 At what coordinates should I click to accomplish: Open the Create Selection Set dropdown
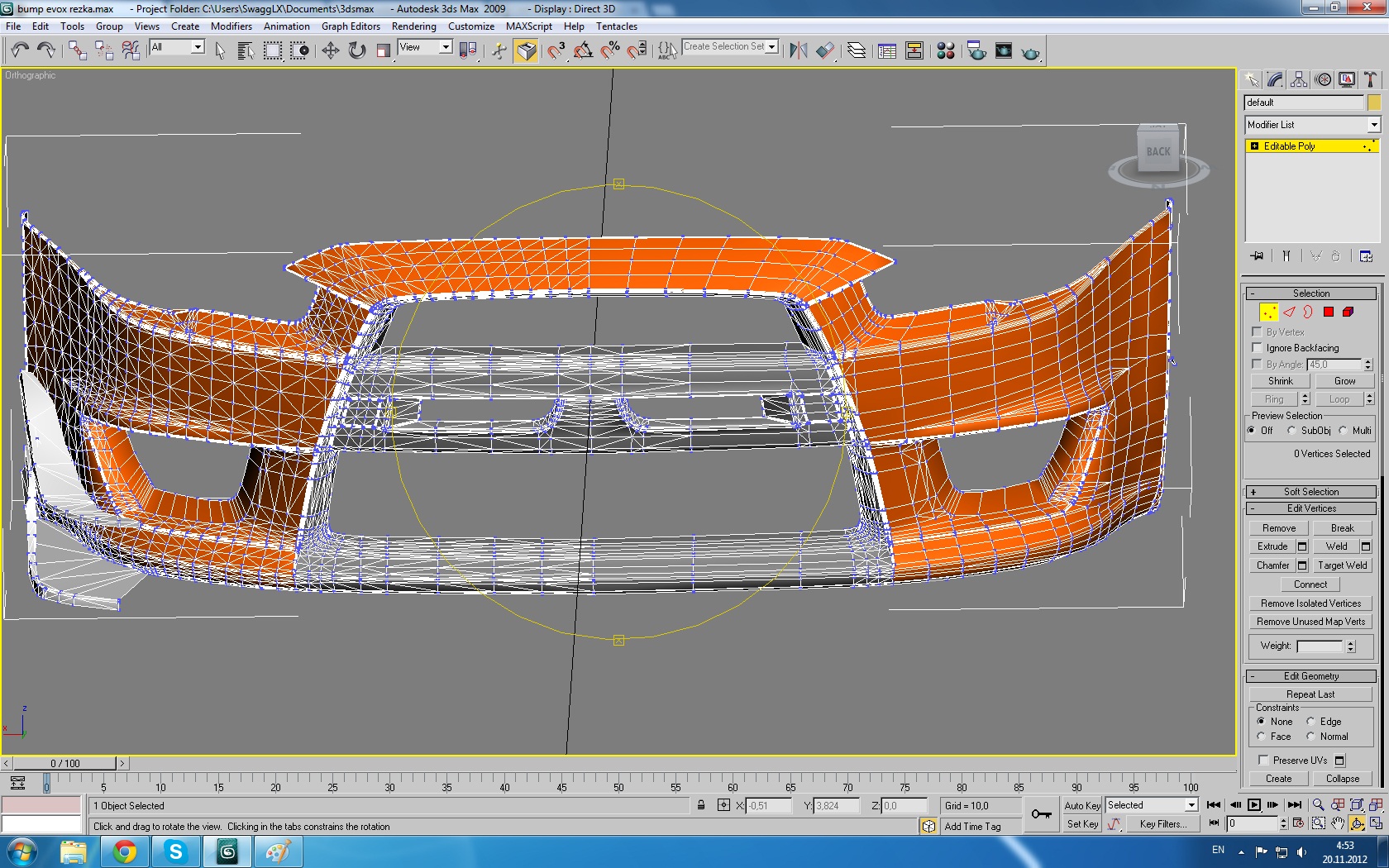(771, 47)
